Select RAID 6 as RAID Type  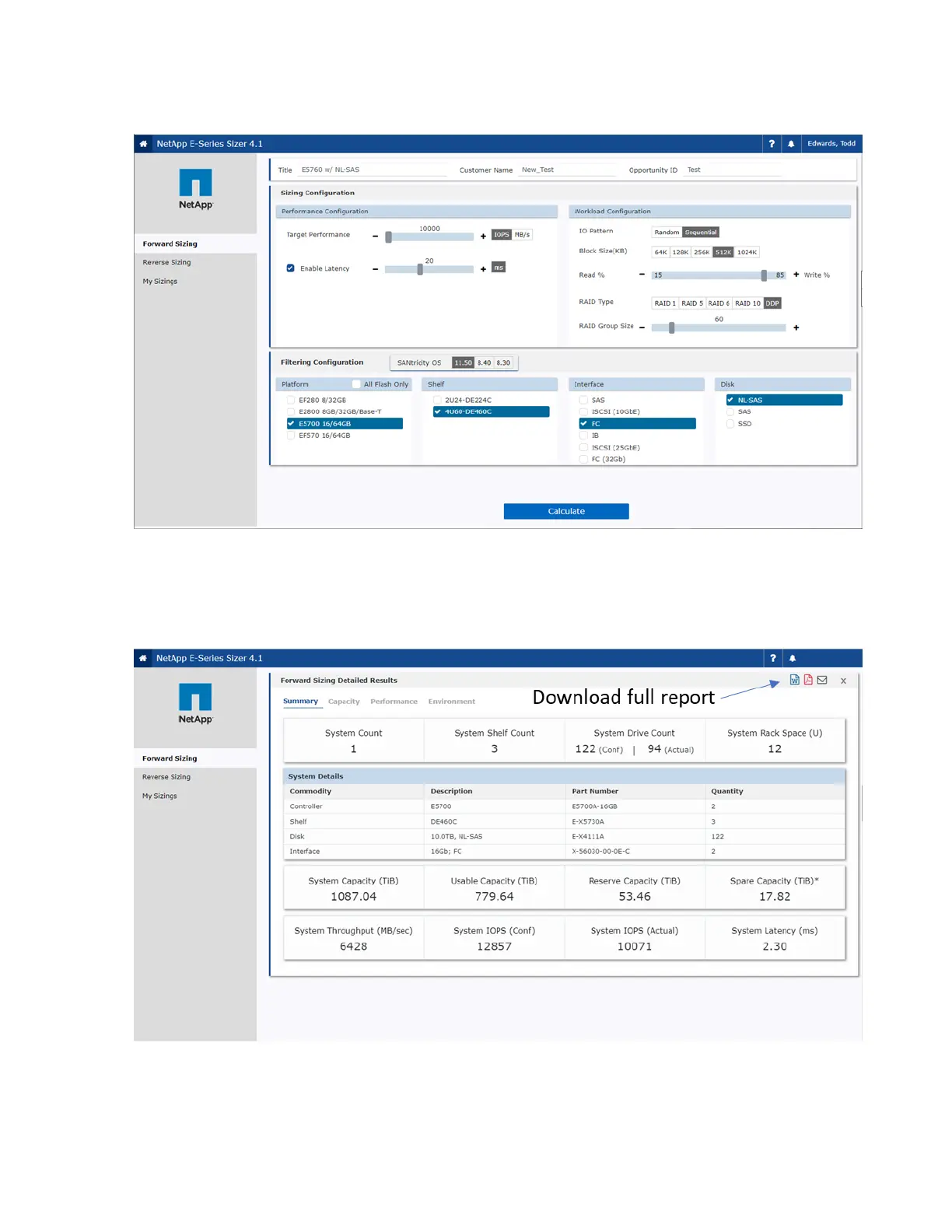719,303
